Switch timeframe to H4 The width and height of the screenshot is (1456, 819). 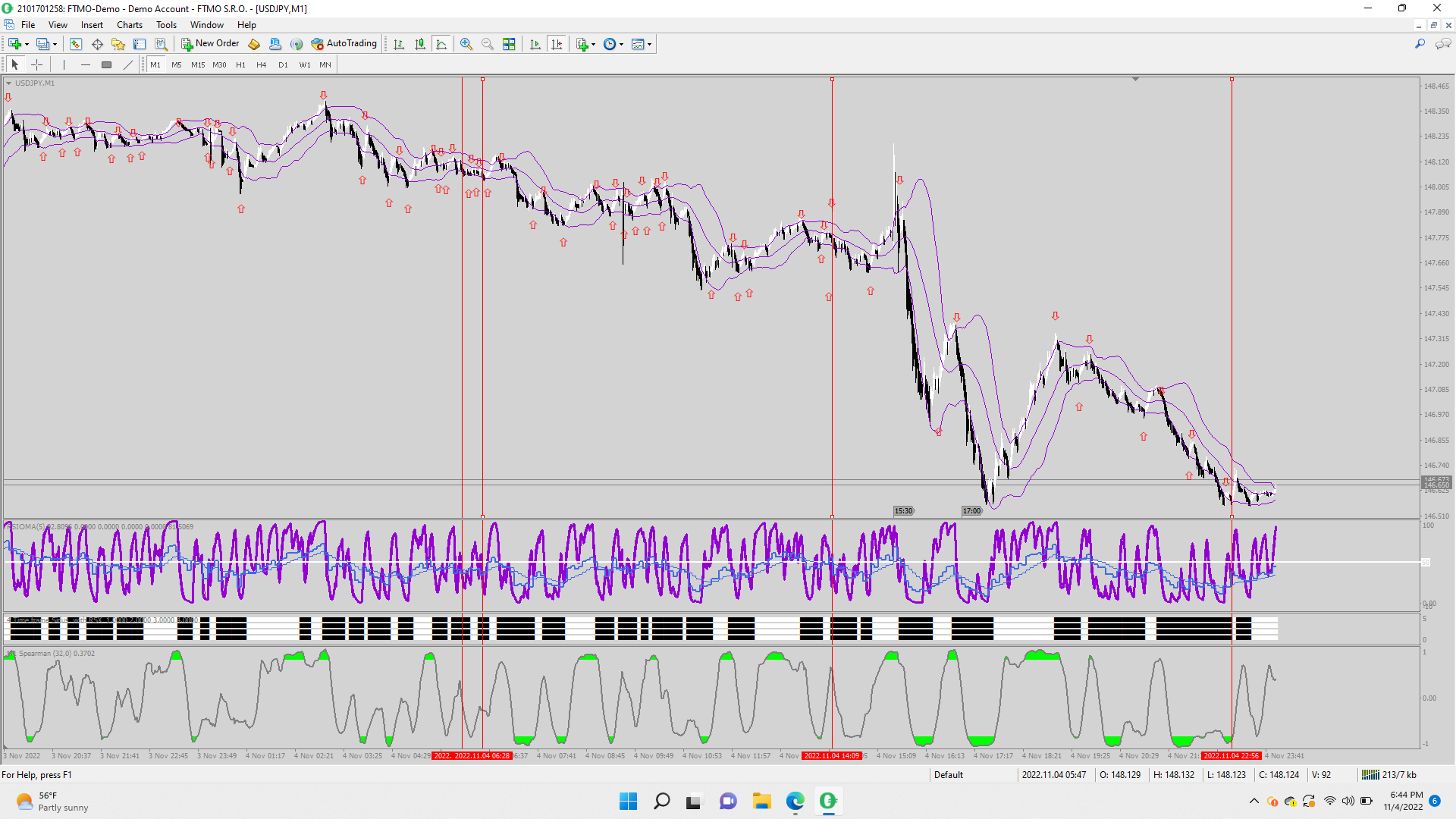pos(261,64)
